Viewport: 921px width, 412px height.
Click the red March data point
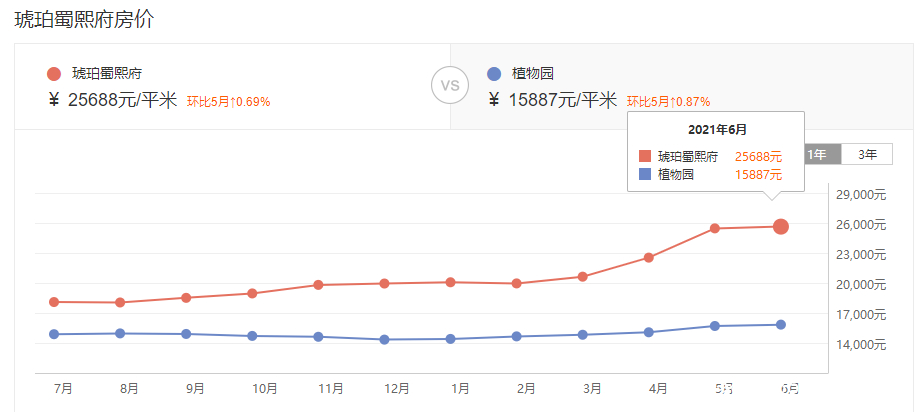582,276
